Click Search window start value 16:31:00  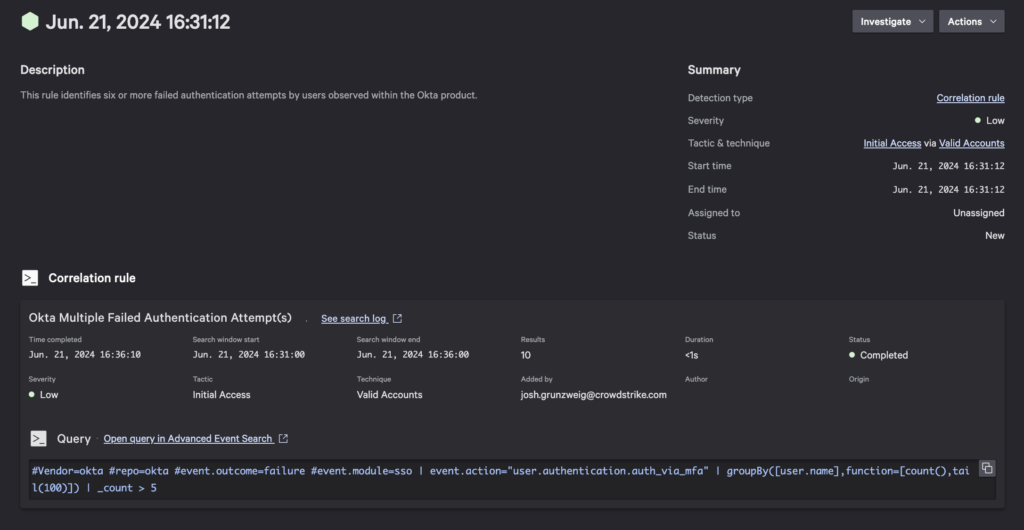249,355
